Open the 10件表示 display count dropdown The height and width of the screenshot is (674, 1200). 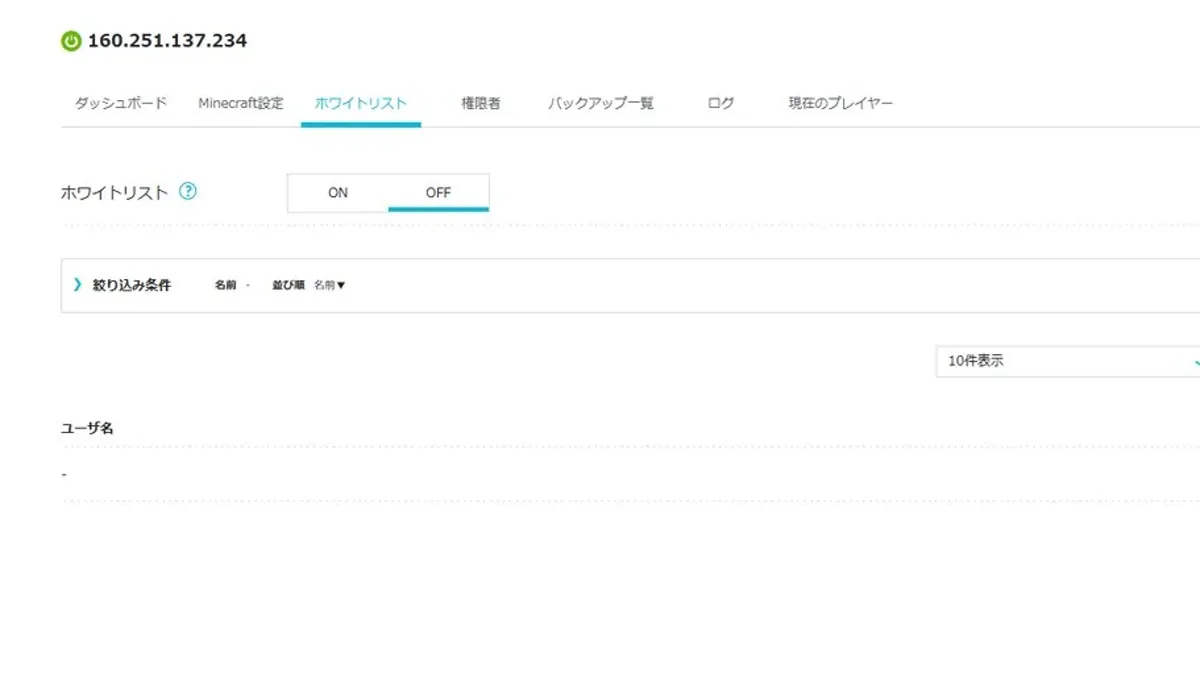pyautogui.click(x=1060, y=361)
